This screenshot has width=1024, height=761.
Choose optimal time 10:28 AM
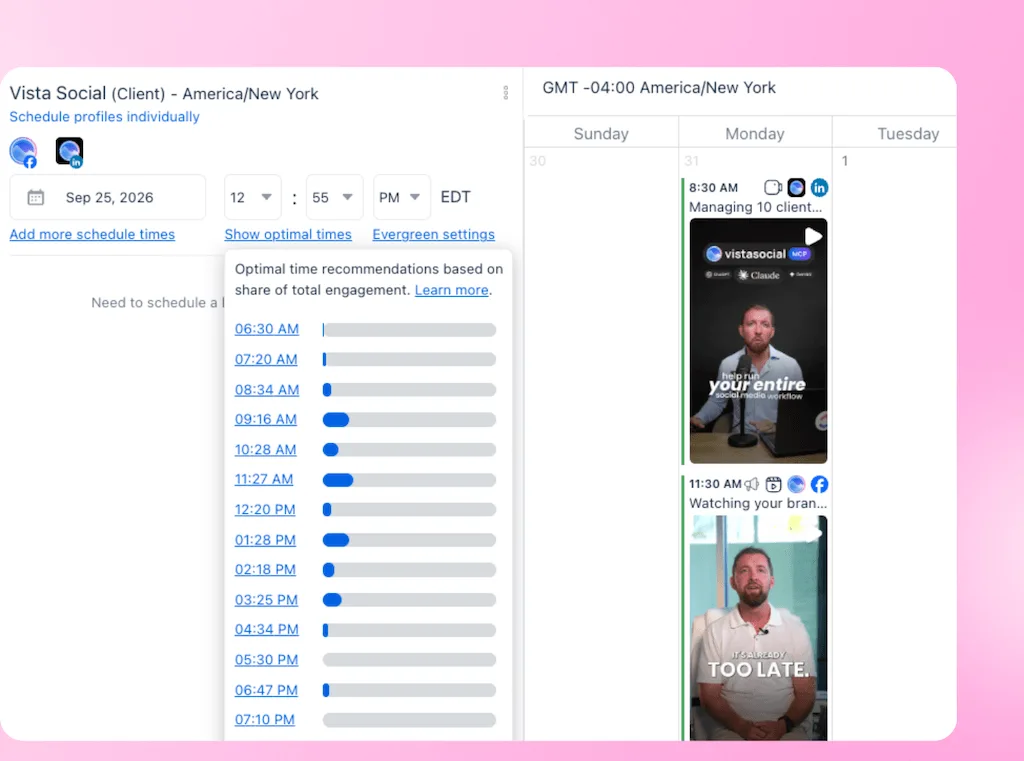(x=265, y=449)
